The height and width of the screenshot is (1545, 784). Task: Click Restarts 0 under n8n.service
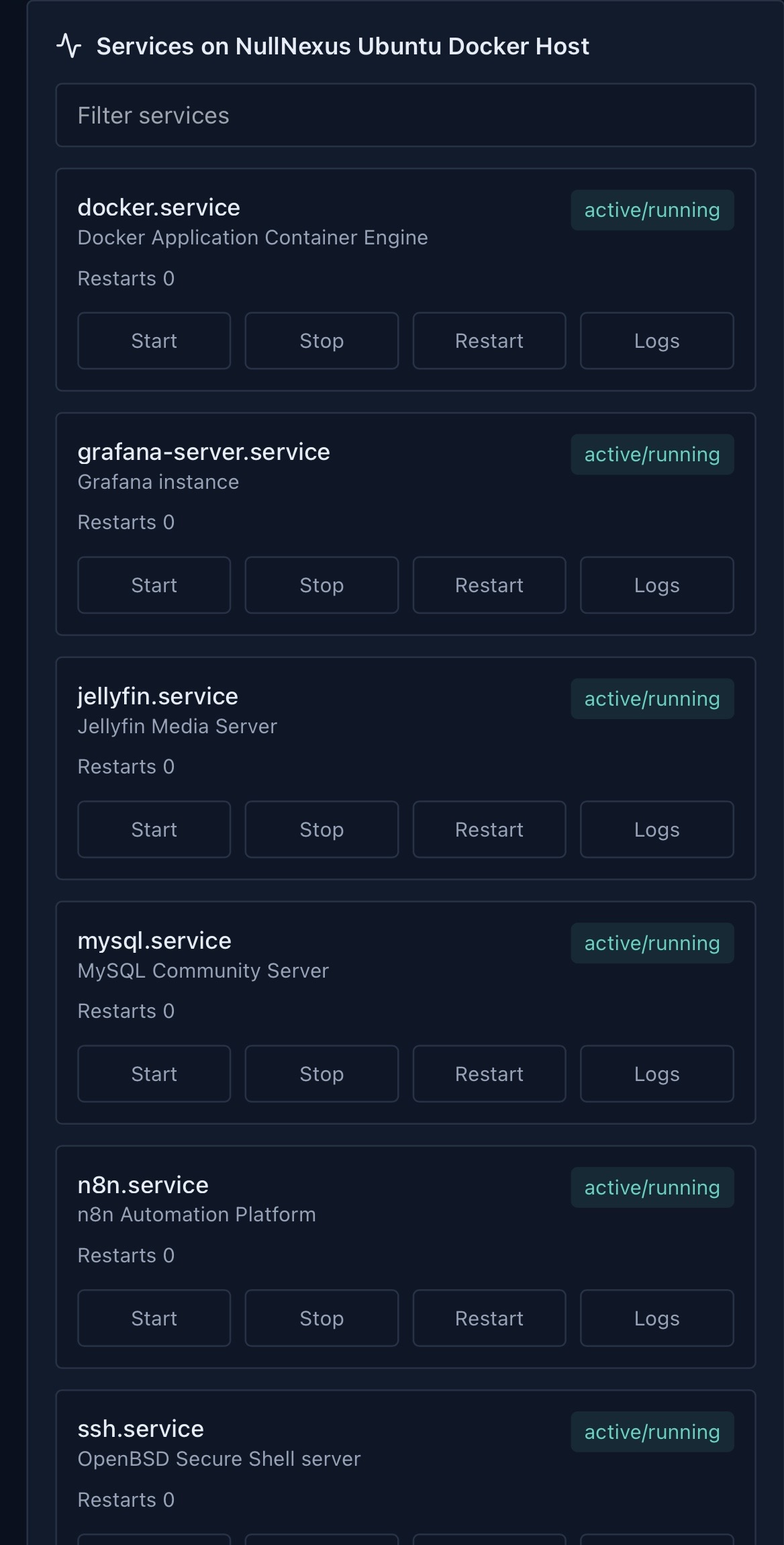click(126, 1256)
